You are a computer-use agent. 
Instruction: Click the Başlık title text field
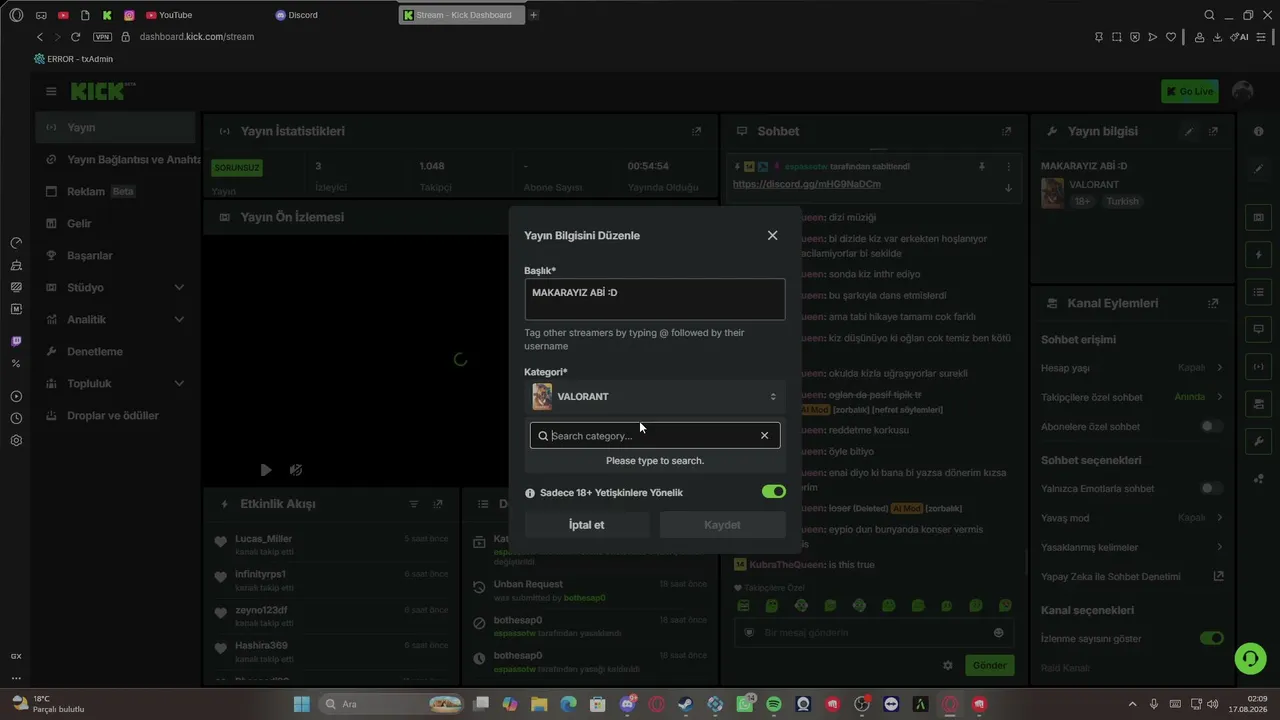coord(655,299)
